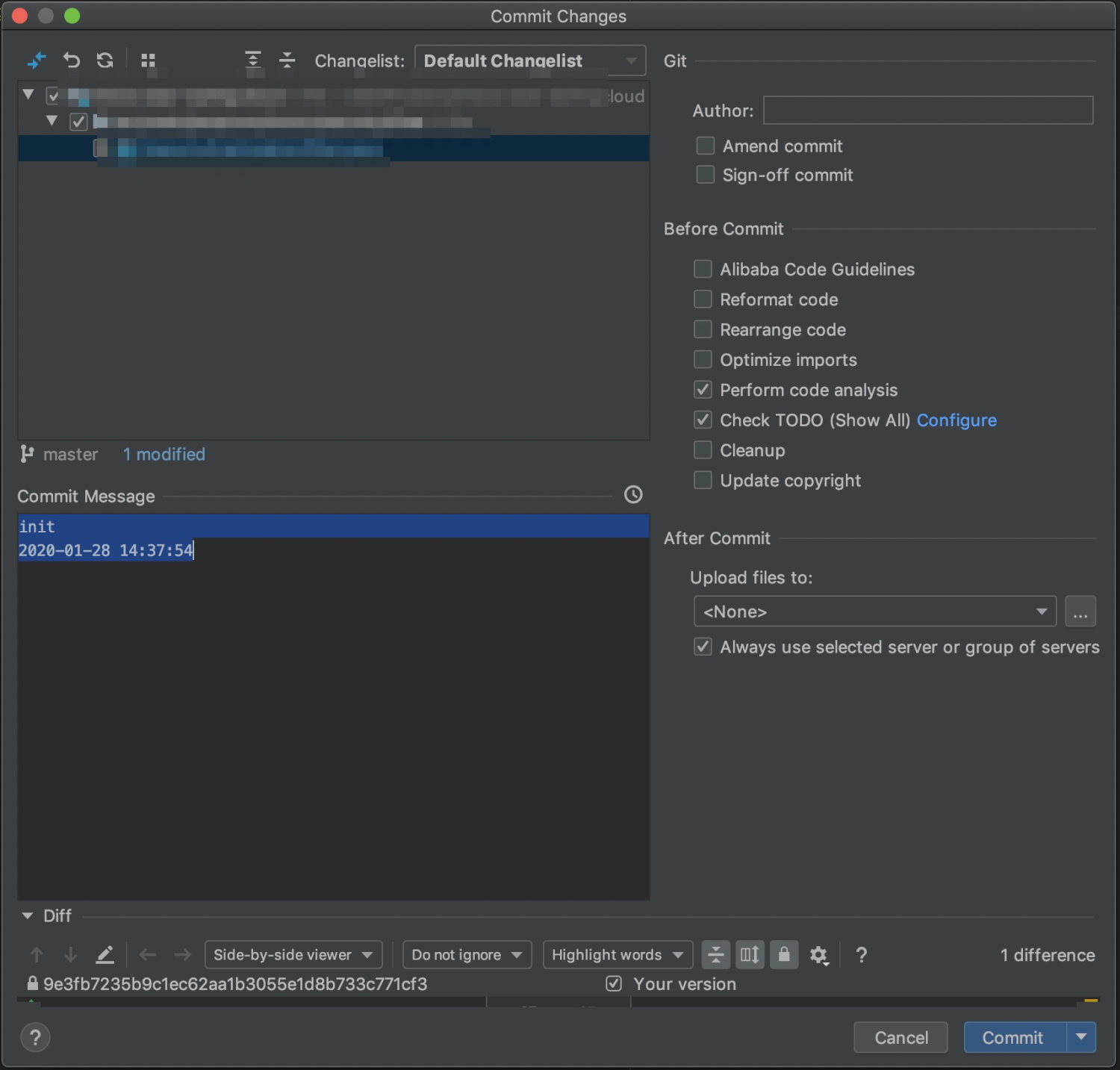
Task: Click the Author input field
Action: coord(927,111)
